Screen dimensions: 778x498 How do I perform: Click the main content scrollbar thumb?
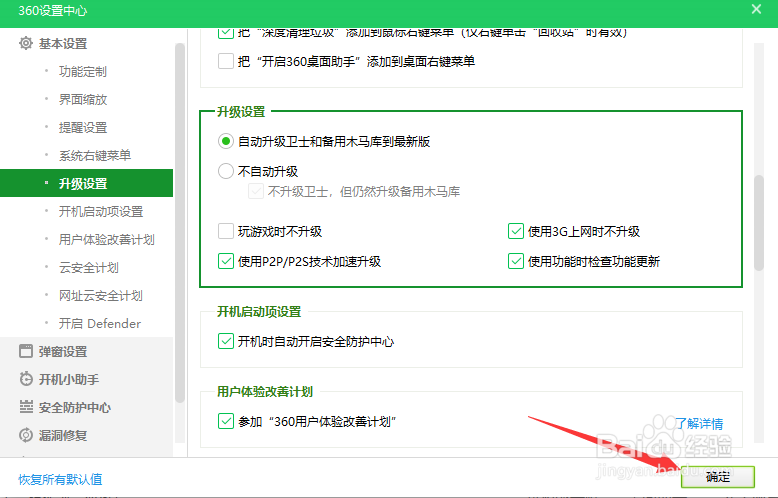[759, 223]
